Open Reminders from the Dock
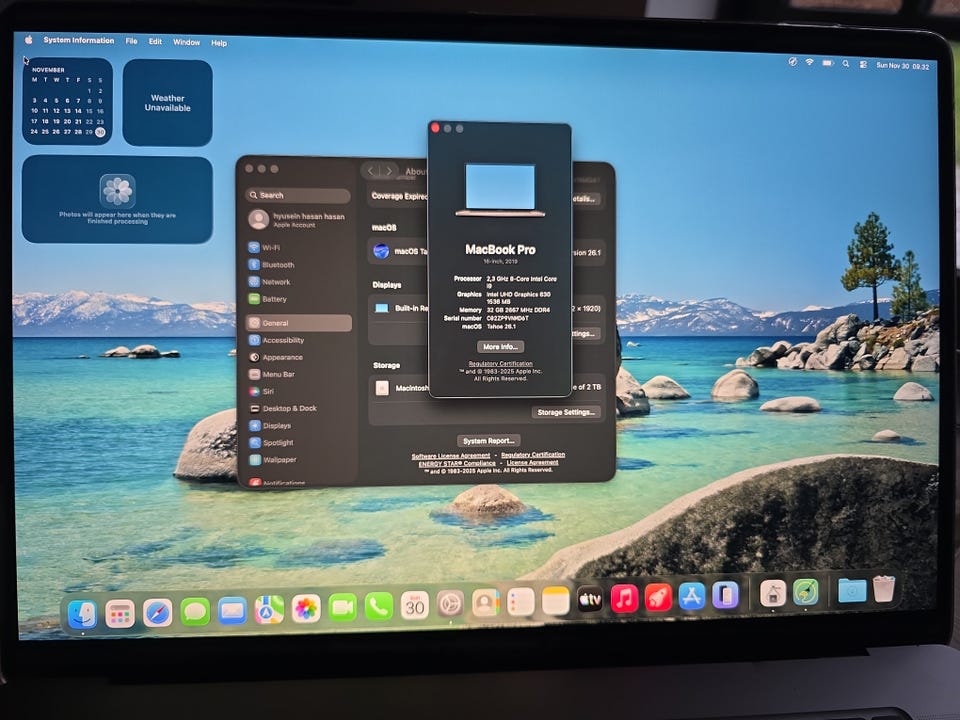Image resolution: width=960 pixels, height=720 pixels. click(521, 602)
